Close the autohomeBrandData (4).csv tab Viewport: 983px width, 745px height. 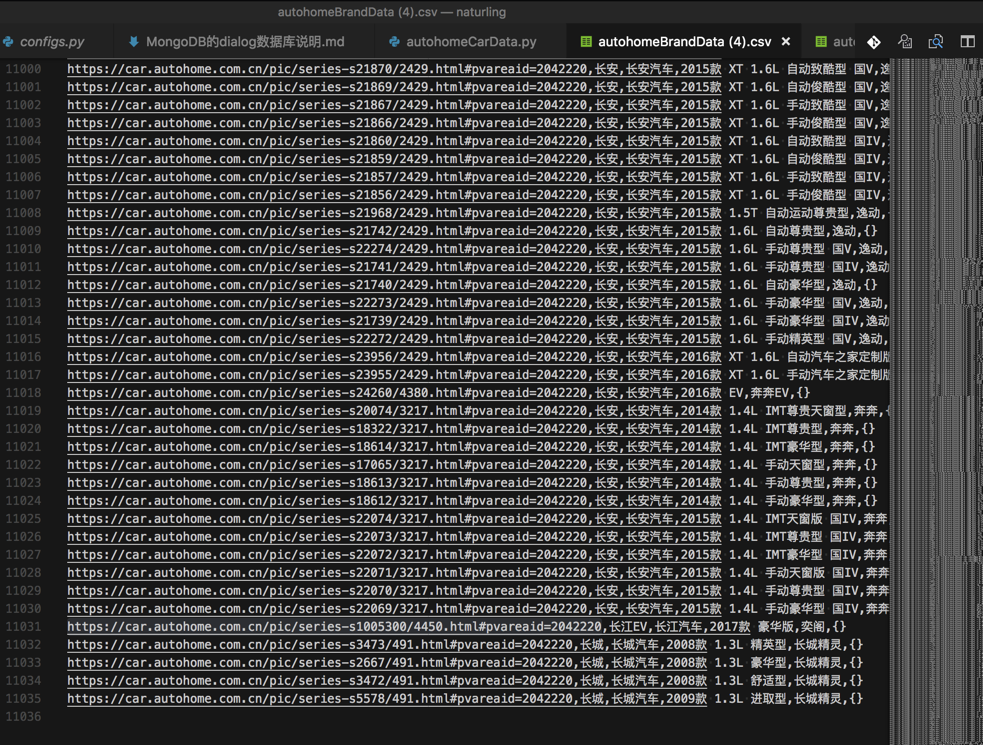pos(786,42)
